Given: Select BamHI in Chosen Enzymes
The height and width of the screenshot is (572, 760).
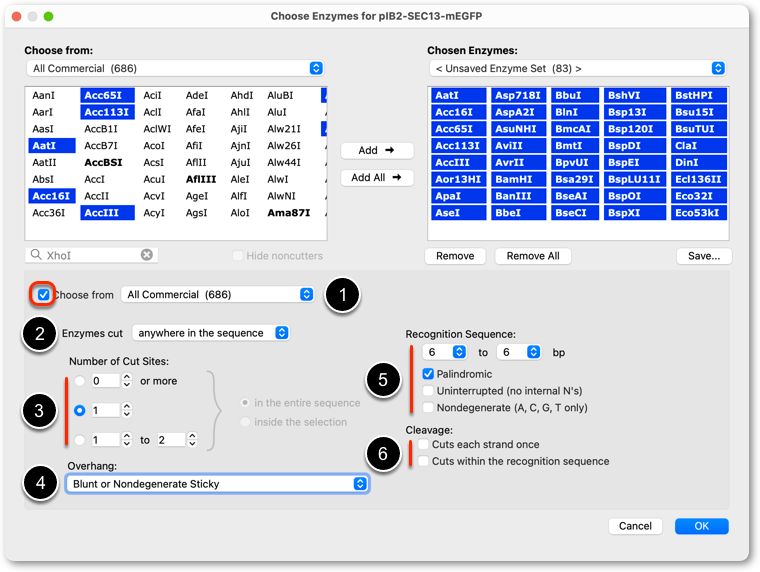Looking at the screenshot, I should (x=518, y=179).
